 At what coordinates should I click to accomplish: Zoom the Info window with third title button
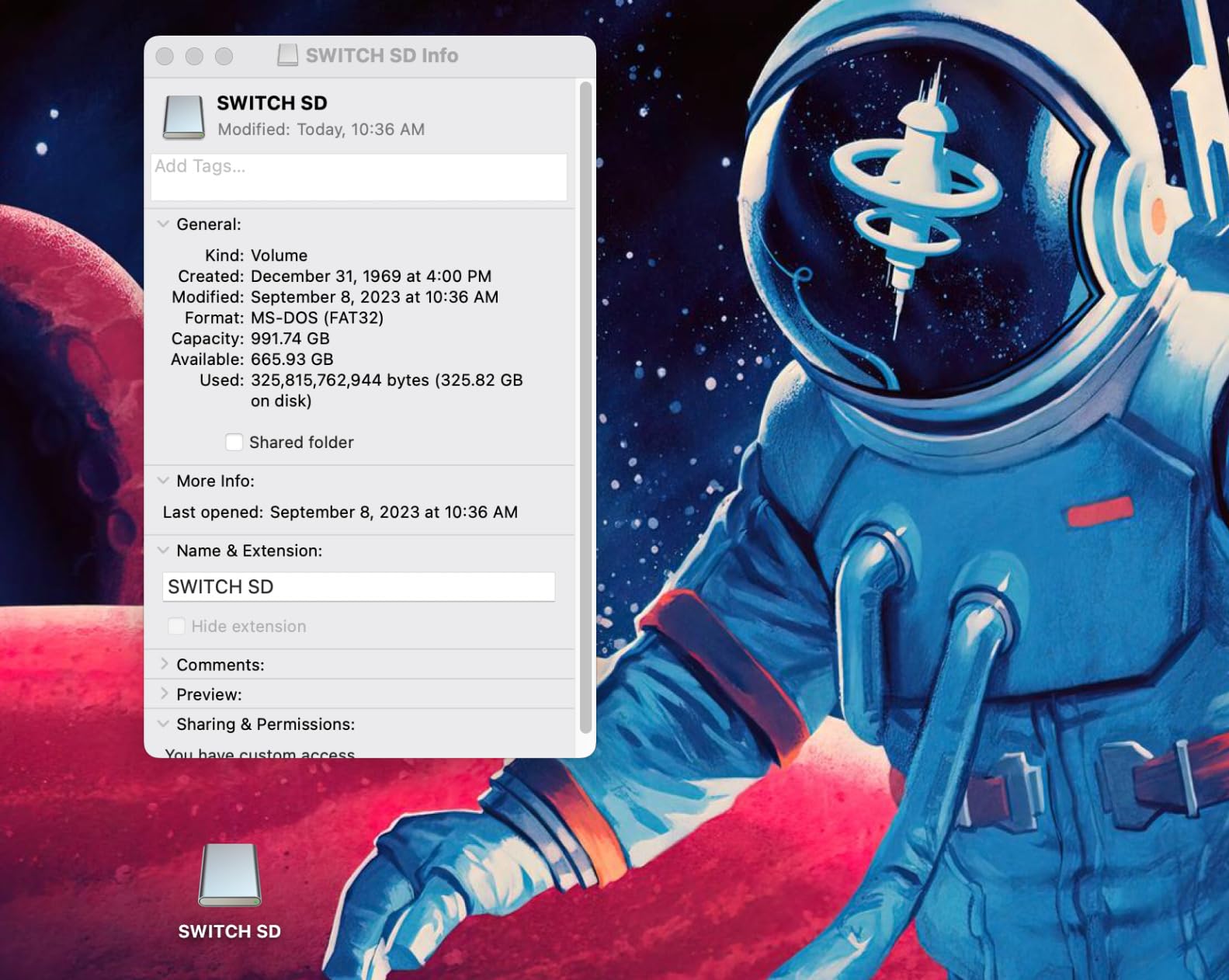point(224,56)
